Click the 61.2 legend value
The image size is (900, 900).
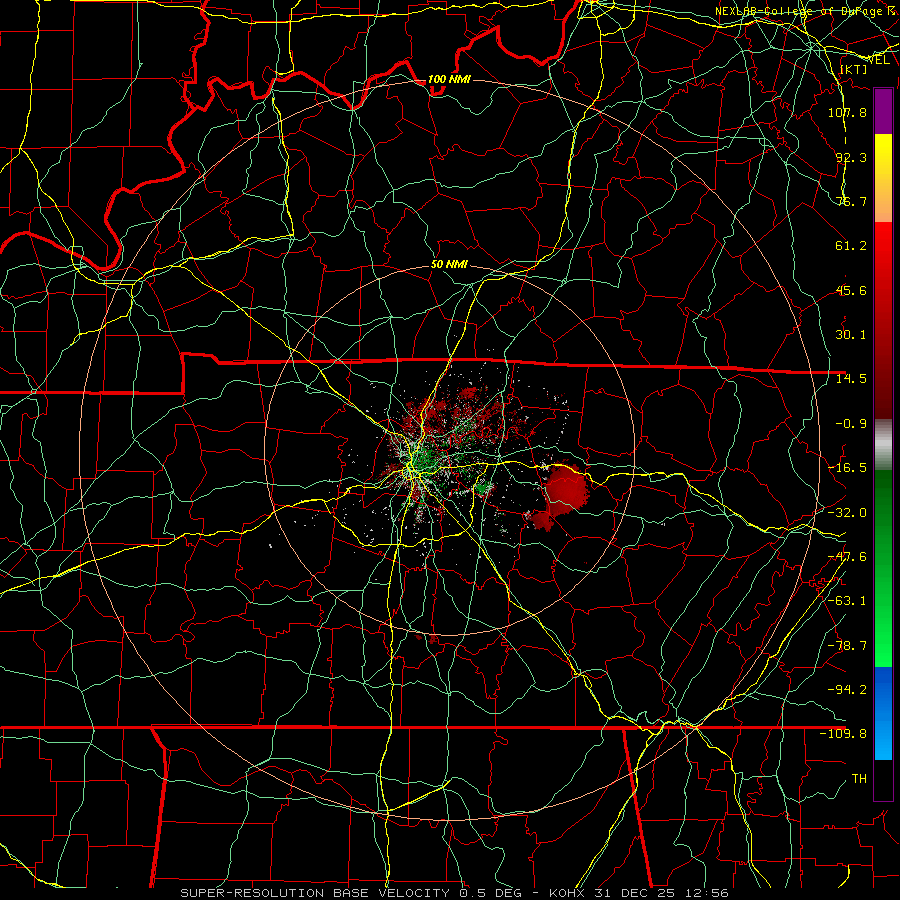tap(851, 246)
